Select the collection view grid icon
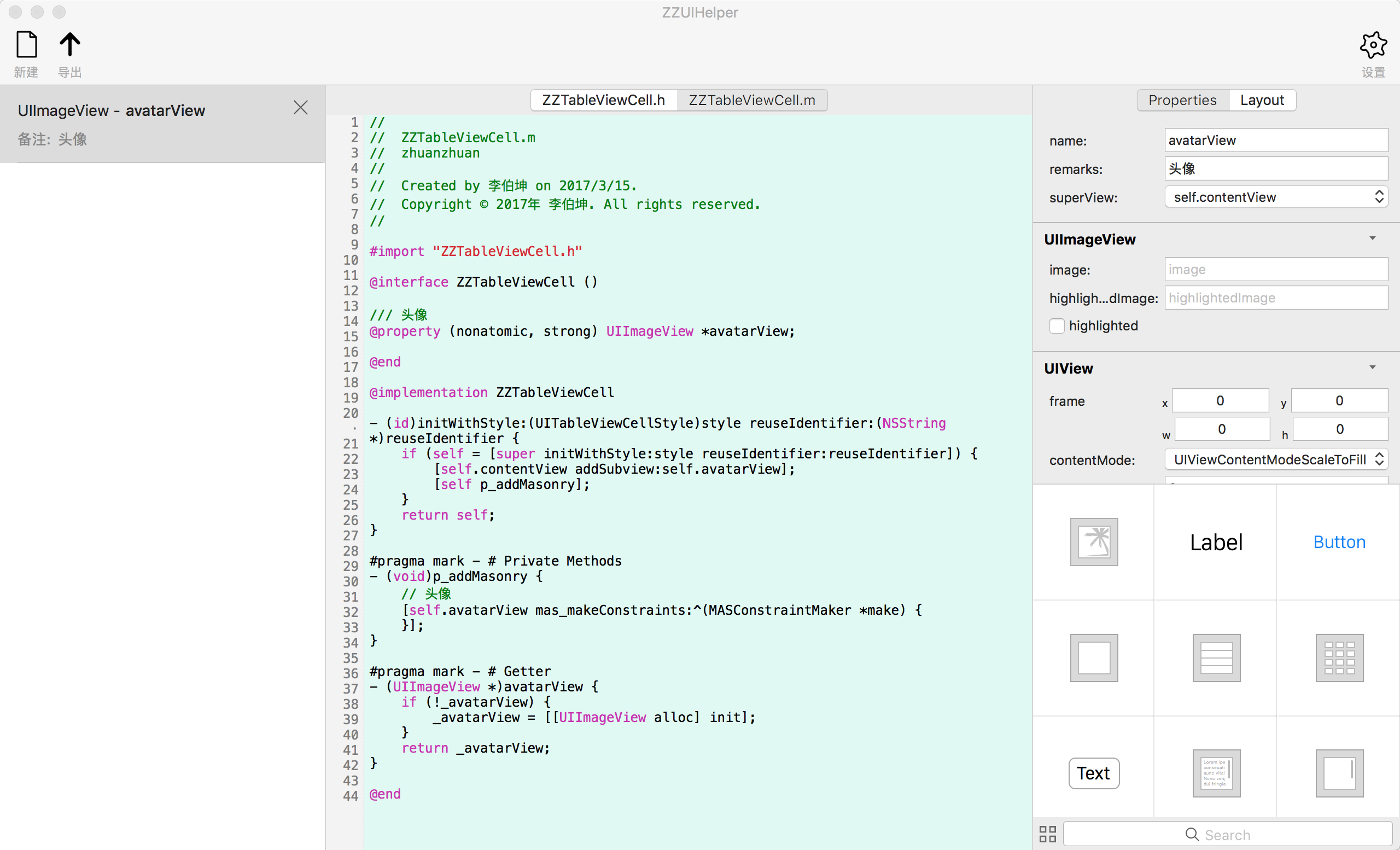The height and width of the screenshot is (850, 1400). point(1339,658)
